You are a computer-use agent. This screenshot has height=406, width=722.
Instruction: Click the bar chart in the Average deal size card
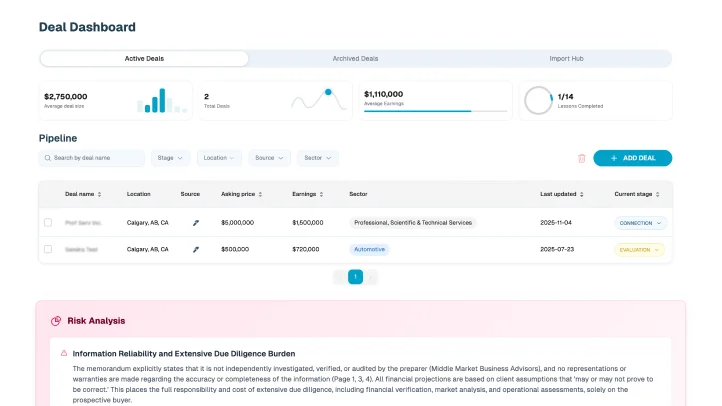(x=162, y=100)
